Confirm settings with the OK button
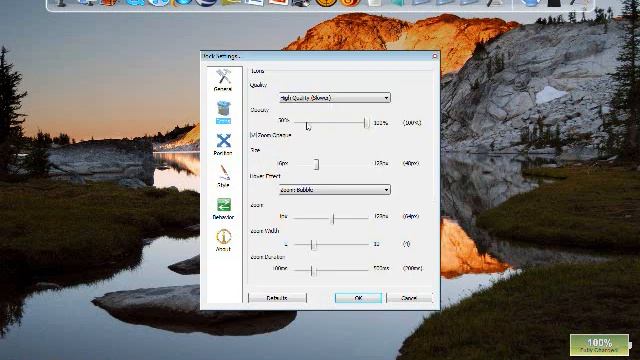Image resolution: width=640 pixels, height=360 pixels. [x=358, y=298]
